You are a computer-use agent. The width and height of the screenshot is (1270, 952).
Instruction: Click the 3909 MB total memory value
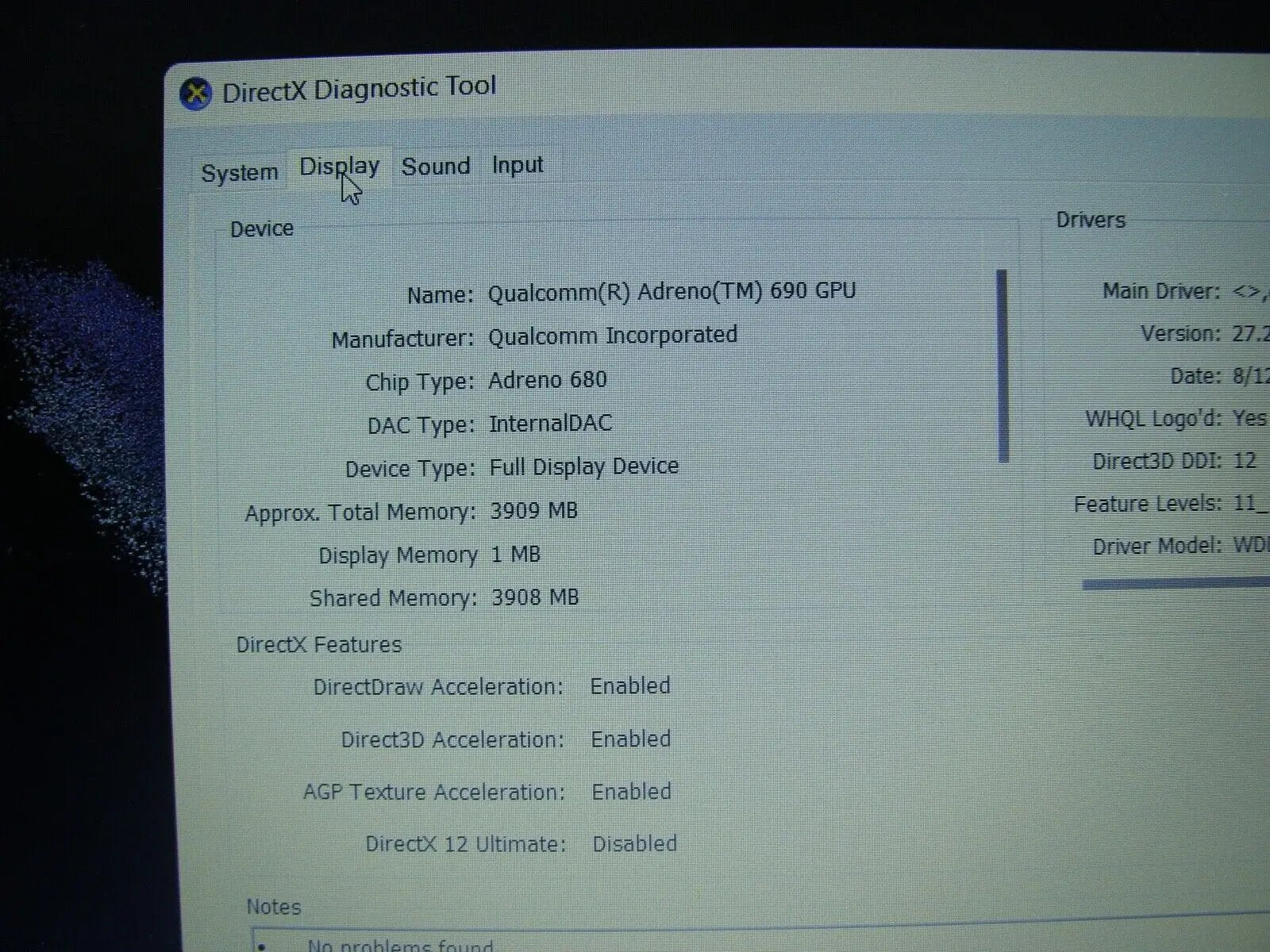[534, 510]
